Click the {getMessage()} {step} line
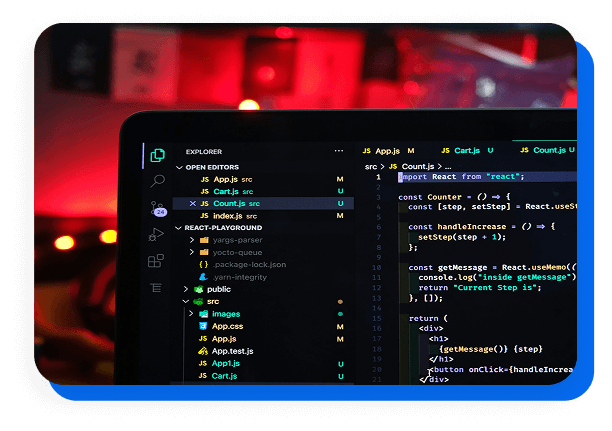612x431 pixels. (491, 349)
